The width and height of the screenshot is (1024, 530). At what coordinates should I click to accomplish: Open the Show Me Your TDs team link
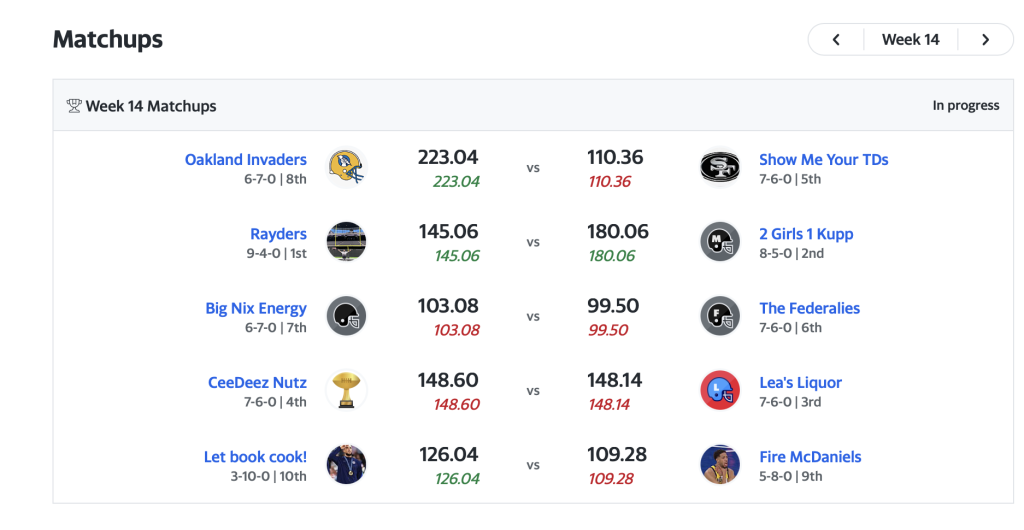pyautogui.click(x=823, y=159)
